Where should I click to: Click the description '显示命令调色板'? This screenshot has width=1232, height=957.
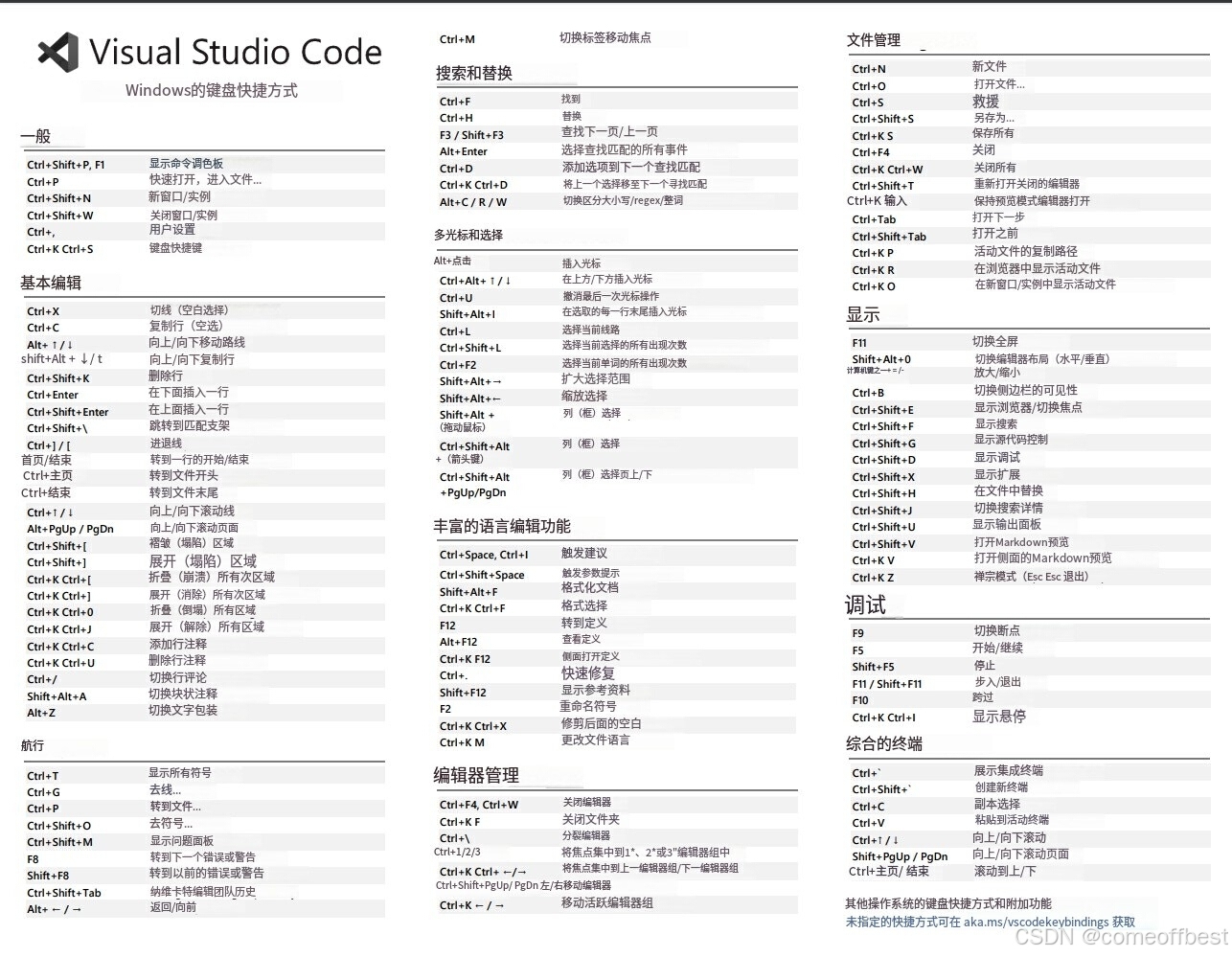(186, 164)
